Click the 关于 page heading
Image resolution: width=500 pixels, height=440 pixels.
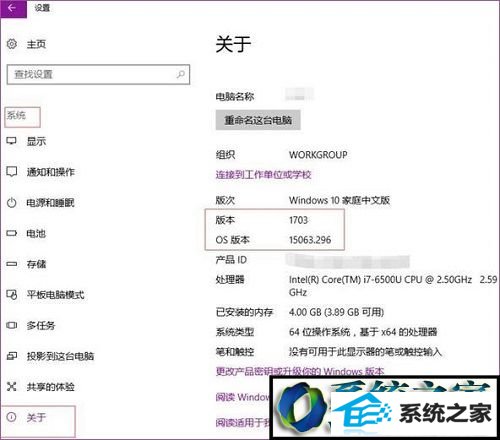[233, 44]
